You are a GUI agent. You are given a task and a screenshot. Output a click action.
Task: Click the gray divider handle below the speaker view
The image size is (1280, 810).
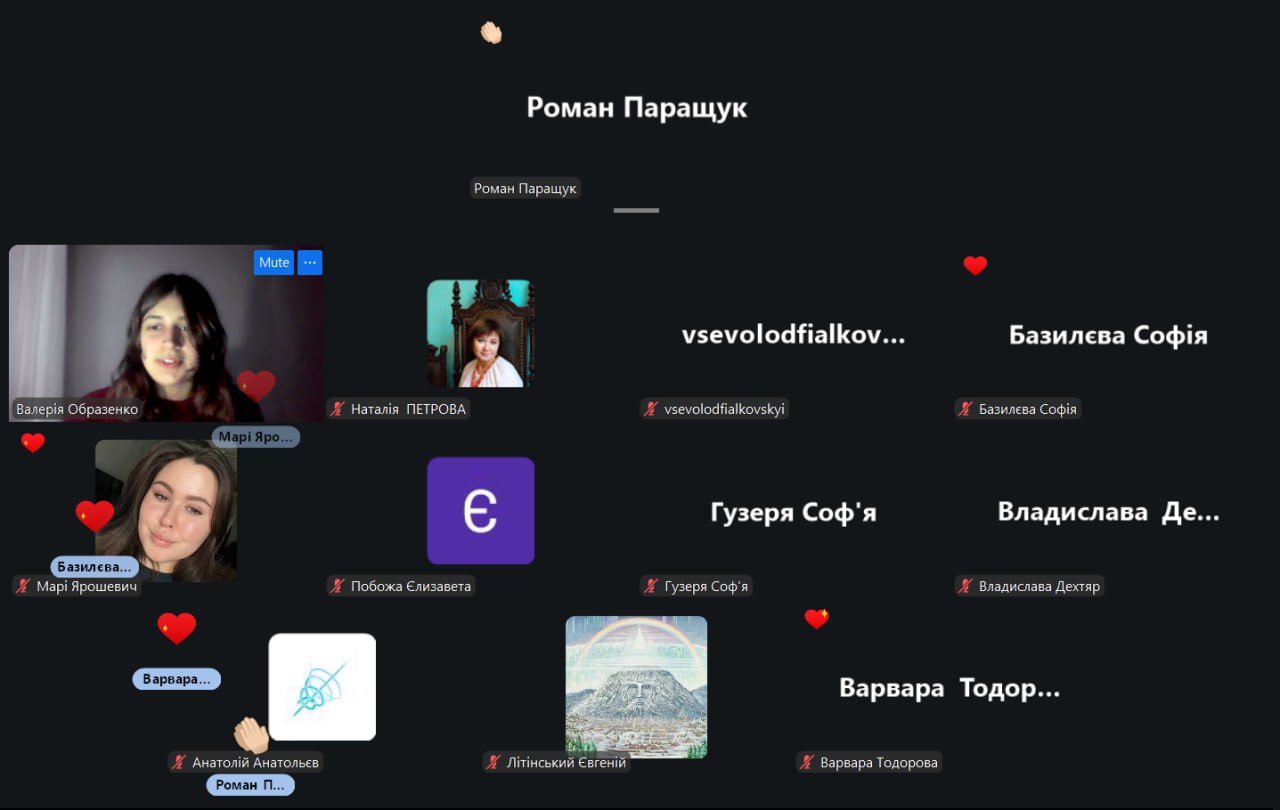[x=636, y=211]
